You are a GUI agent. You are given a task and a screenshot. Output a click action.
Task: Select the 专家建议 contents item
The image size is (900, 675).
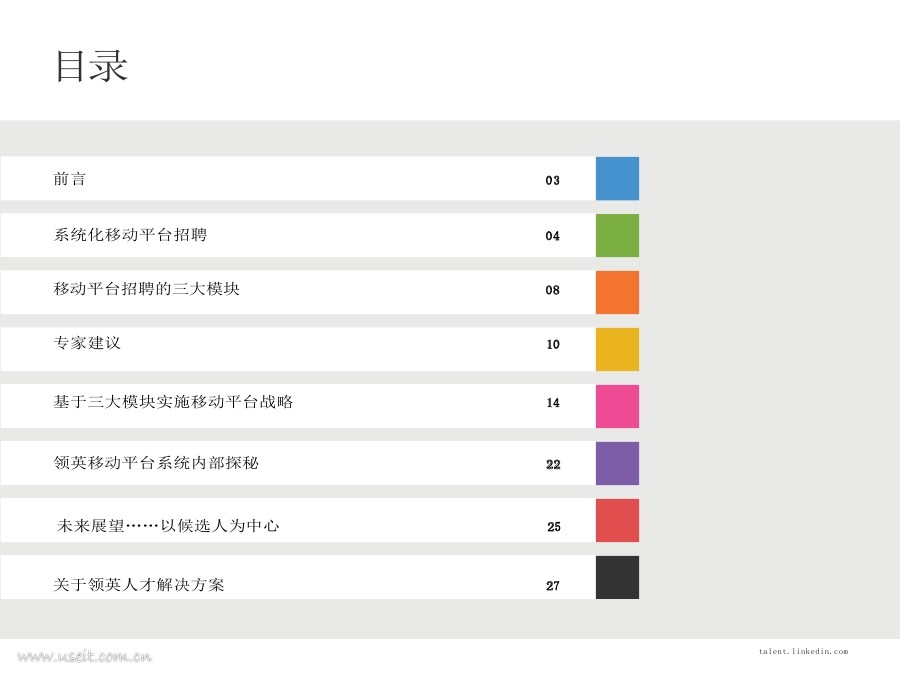point(87,344)
